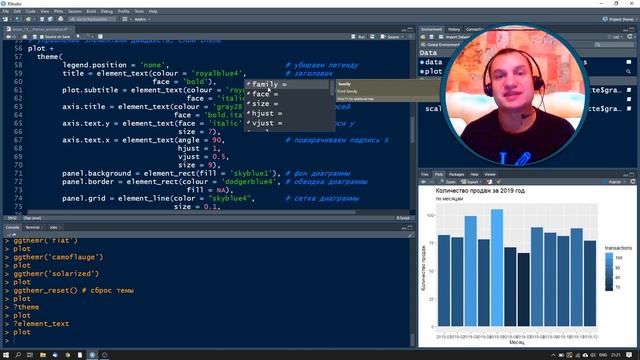
Task: Click the clear console broom icon
Action: pyautogui.click(x=411, y=235)
